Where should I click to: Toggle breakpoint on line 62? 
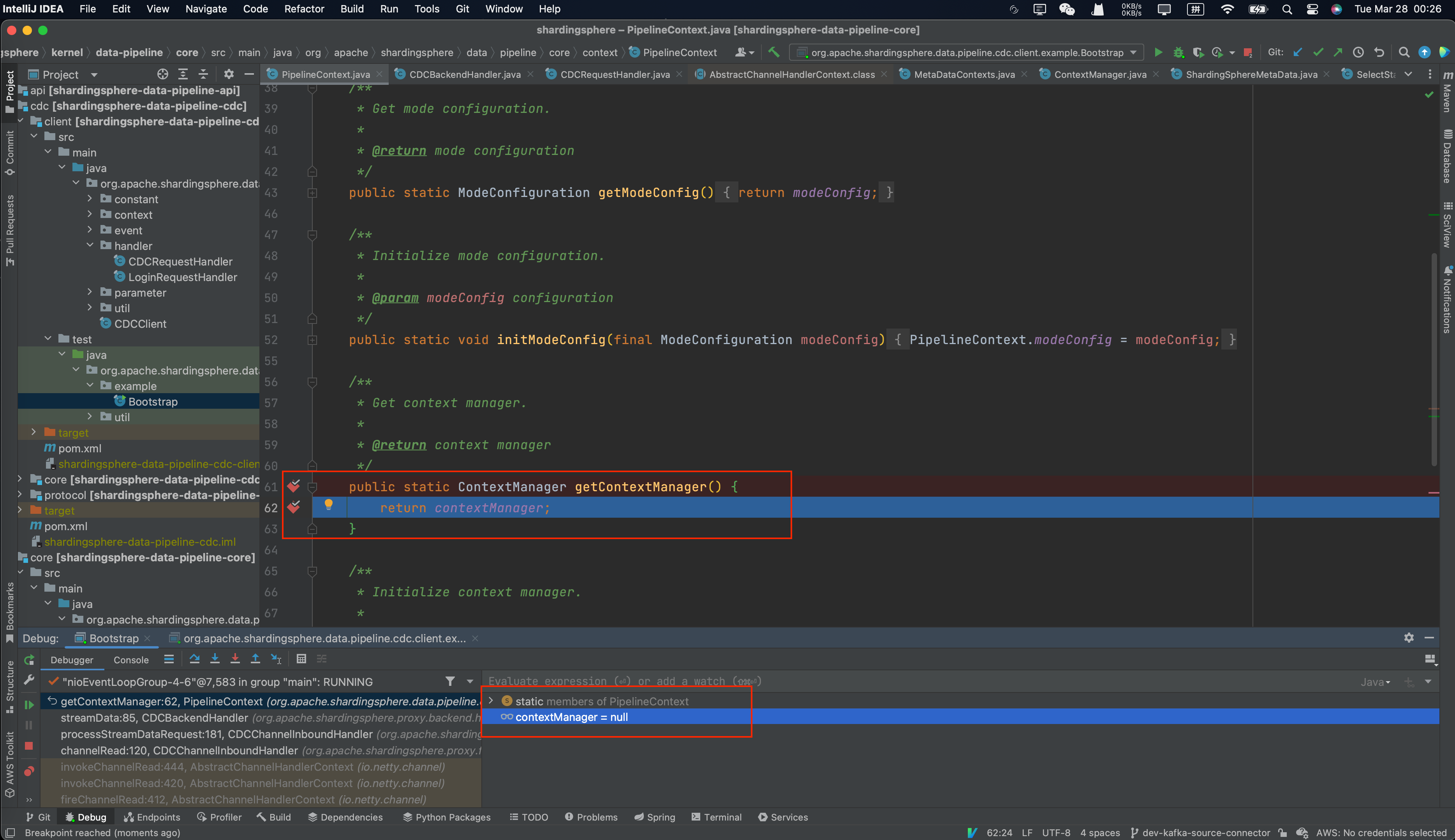(x=294, y=508)
